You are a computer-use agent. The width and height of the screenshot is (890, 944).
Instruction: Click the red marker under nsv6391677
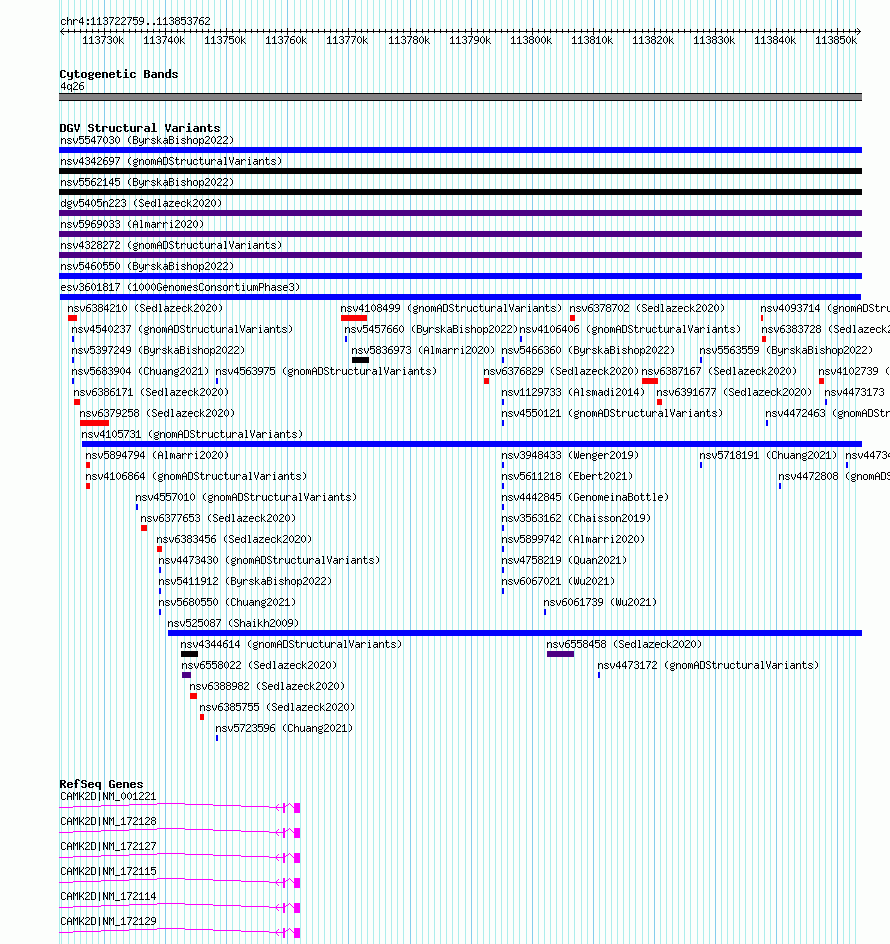[659, 402]
